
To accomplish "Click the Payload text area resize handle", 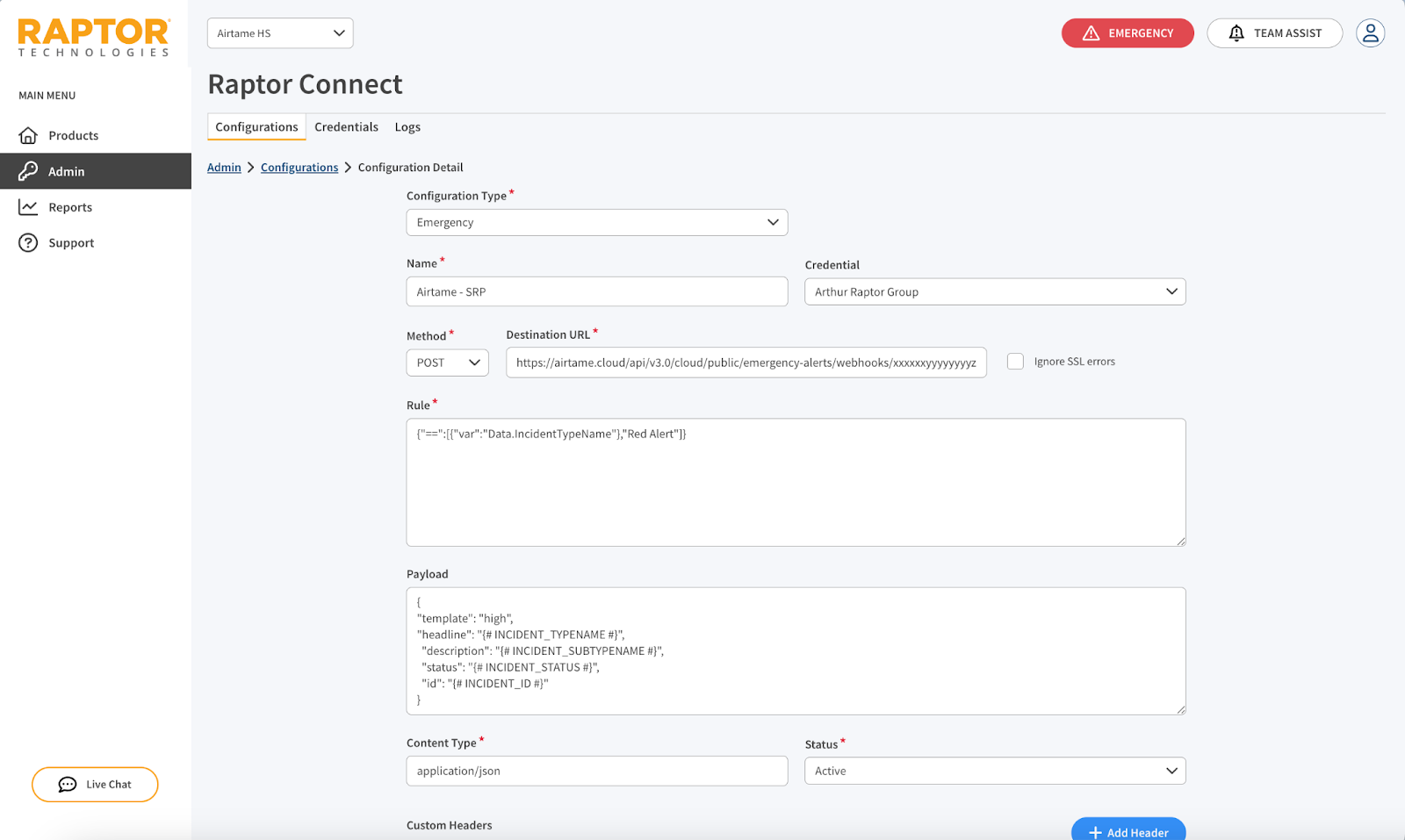I will 1180,709.
